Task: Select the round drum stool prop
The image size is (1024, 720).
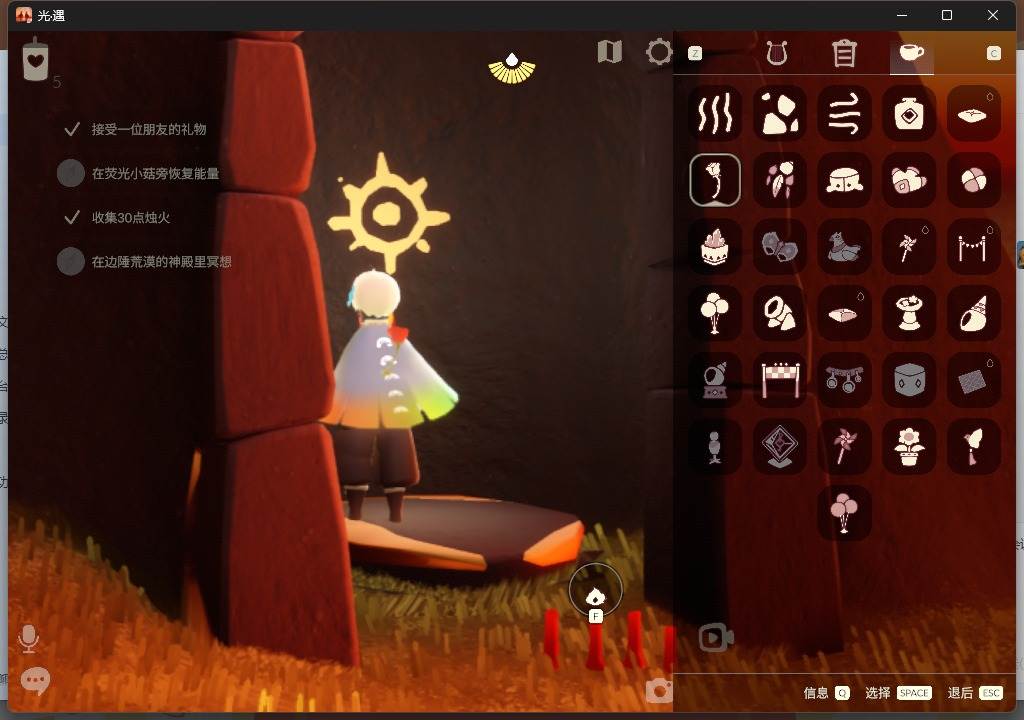Action: tap(844, 180)
